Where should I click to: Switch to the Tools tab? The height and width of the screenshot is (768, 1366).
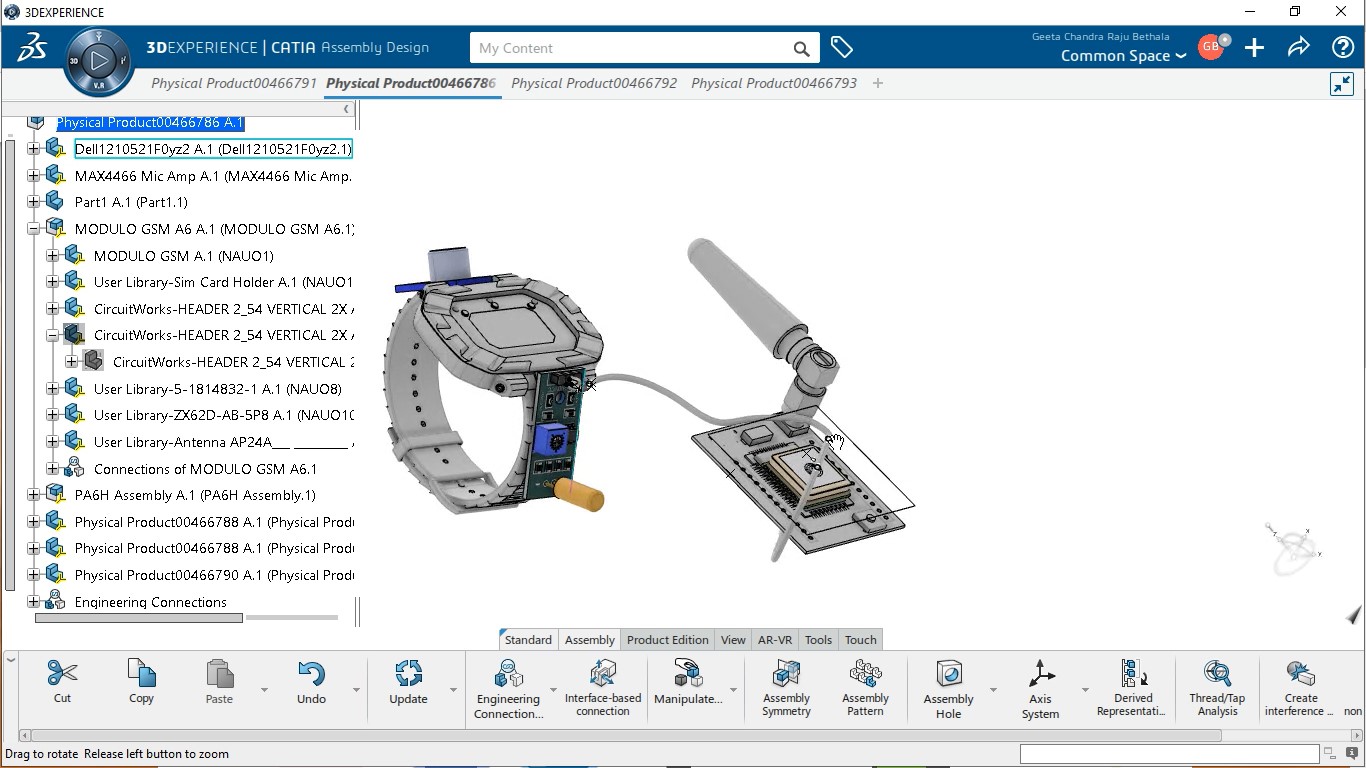[818, 640]
